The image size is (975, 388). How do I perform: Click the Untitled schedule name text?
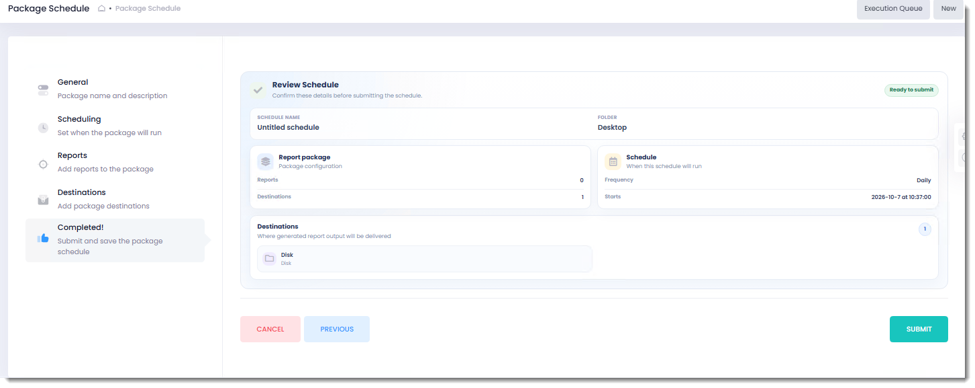pos(288,127)
